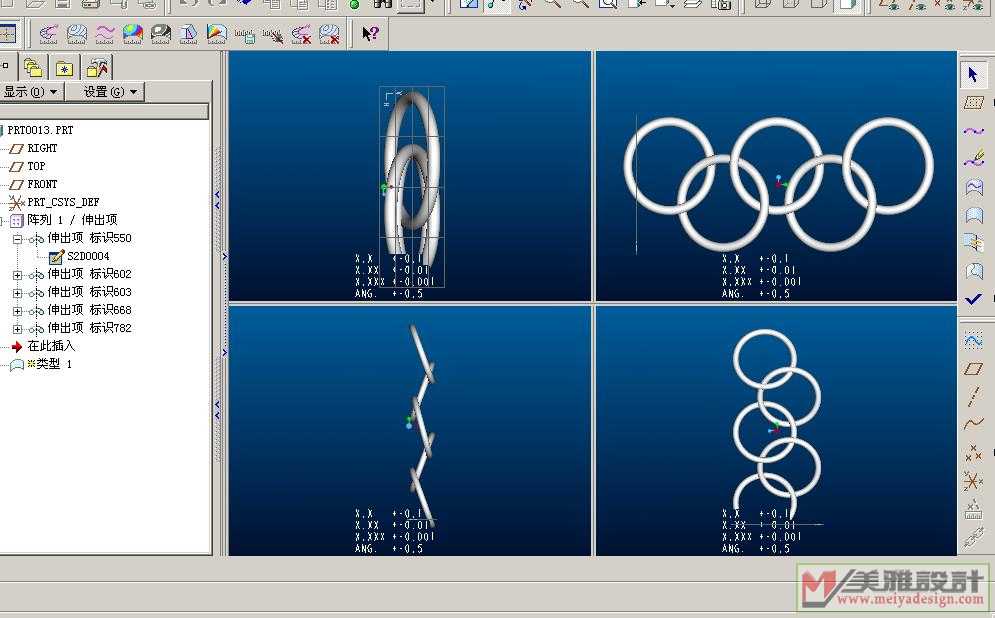This screenshot has width=995, height=618.
Task: Click the rainbow shaded curvature analysis icon
Action: click(x=133, y=34)
